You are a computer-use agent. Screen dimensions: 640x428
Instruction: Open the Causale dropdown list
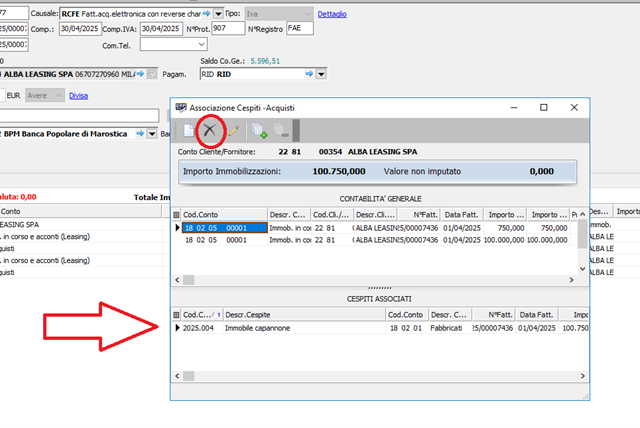point(218,13)
